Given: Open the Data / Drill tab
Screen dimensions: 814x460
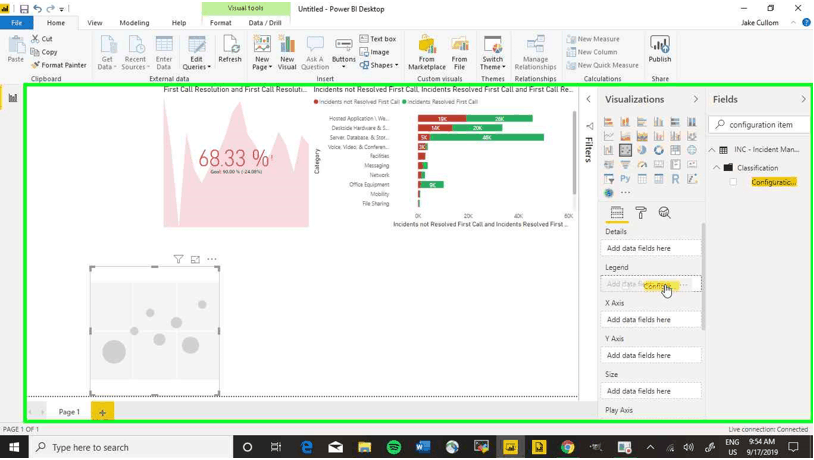Looking at the screenshot, I should [265, 23].
